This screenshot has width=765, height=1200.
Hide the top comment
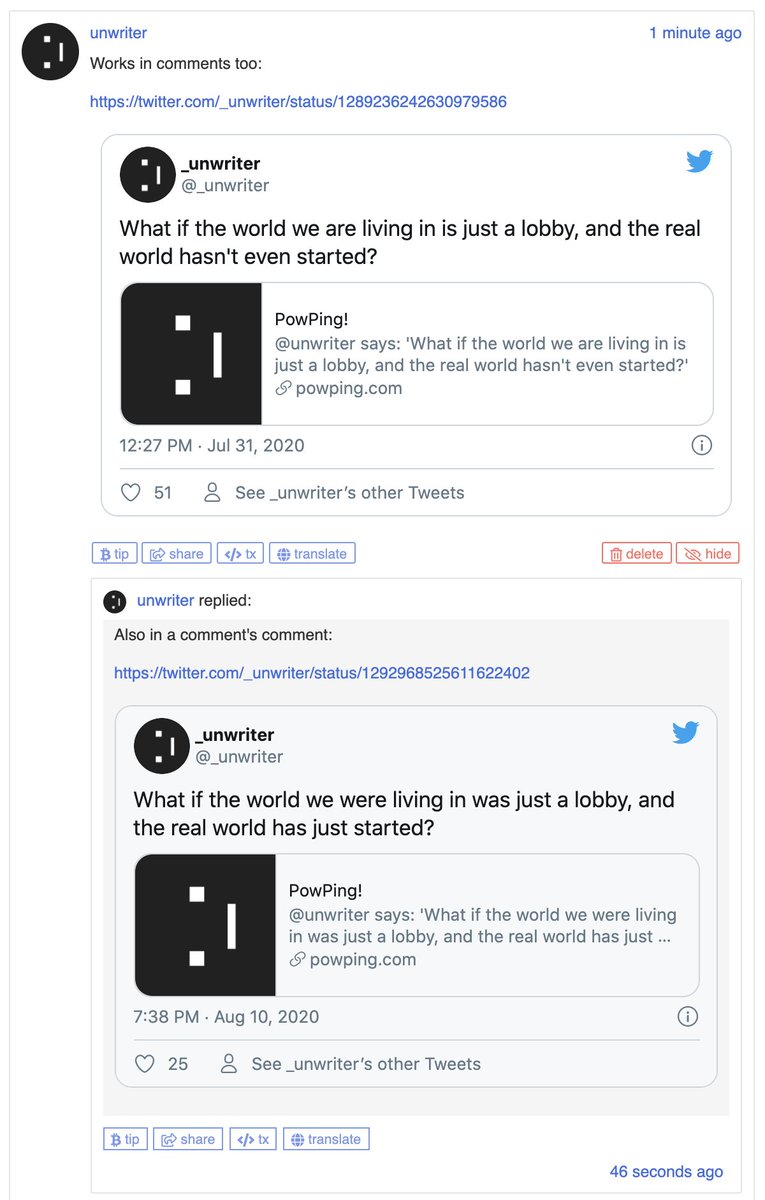point(708,554)
